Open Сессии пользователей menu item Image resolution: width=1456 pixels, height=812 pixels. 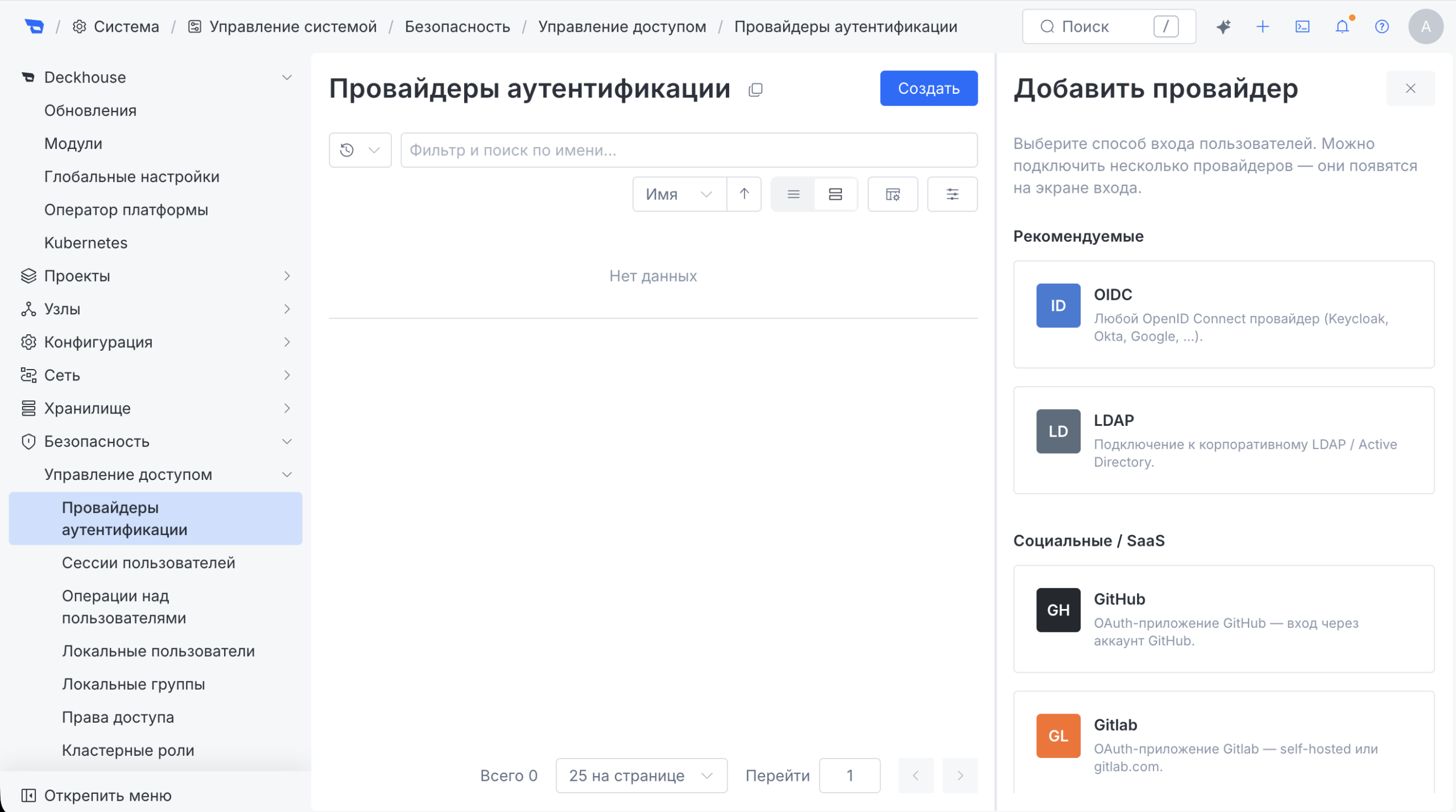pyautogui.click(x=148, y=562)
